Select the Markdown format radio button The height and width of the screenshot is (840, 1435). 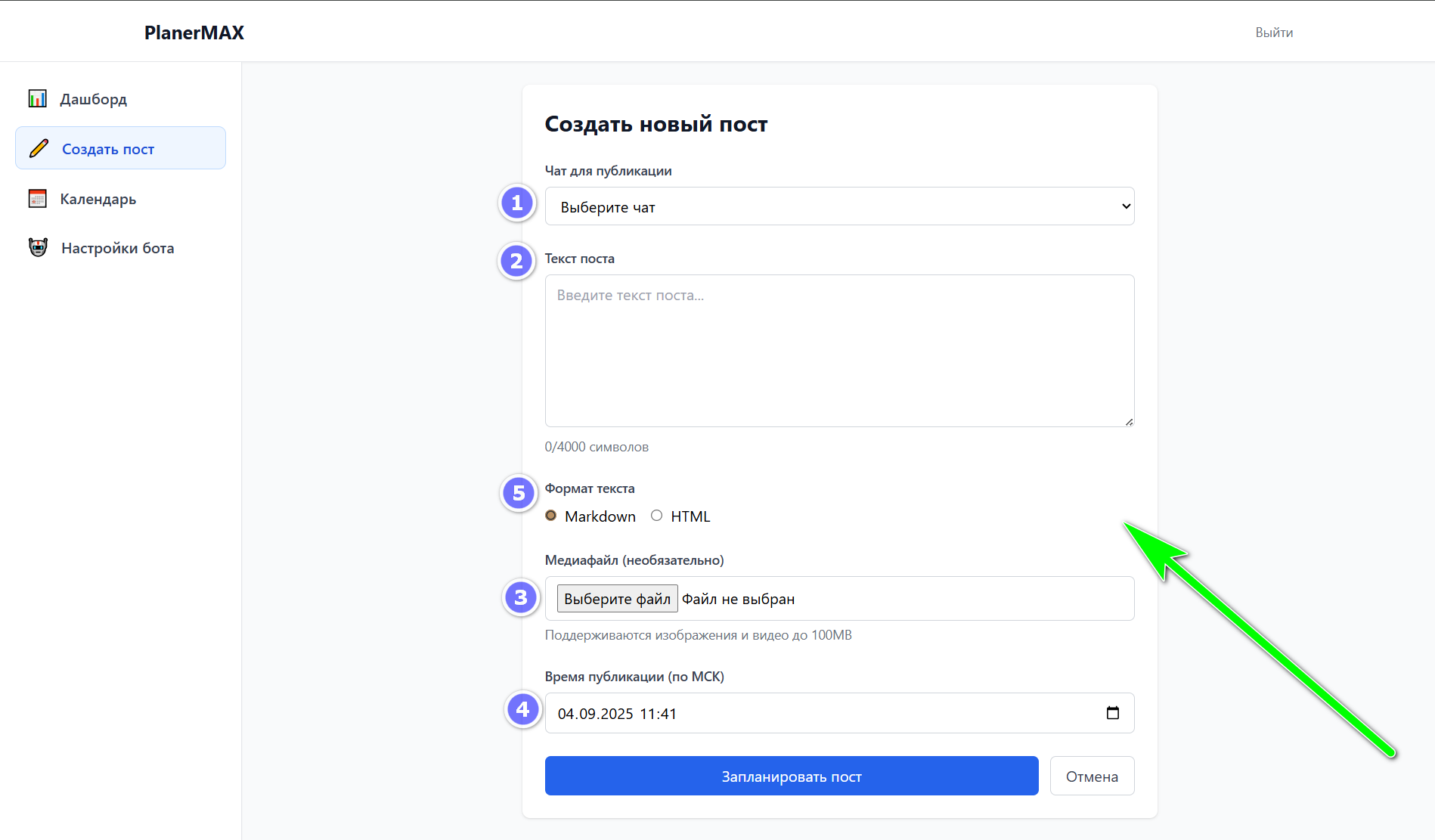point(550,516)
